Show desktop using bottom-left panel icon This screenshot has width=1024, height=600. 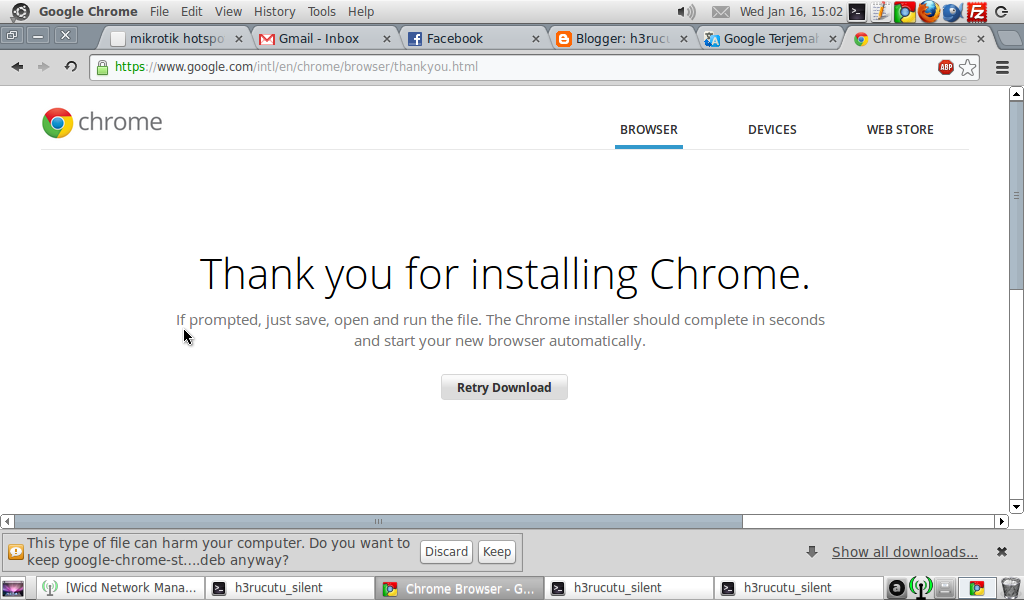(x=13, y=588)
